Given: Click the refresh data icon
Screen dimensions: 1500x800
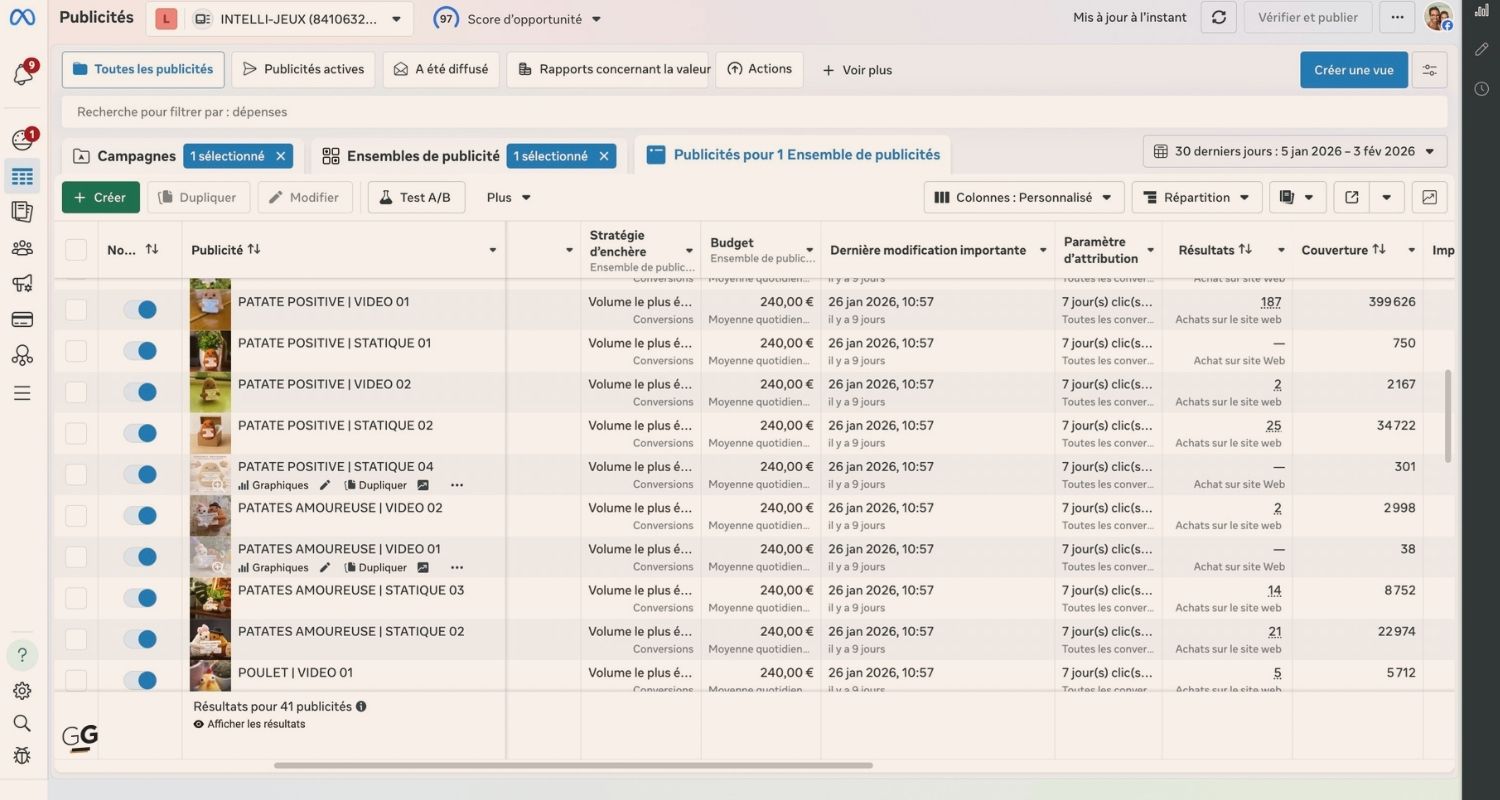Looking at the screenshot, I should coord(1218,18).
